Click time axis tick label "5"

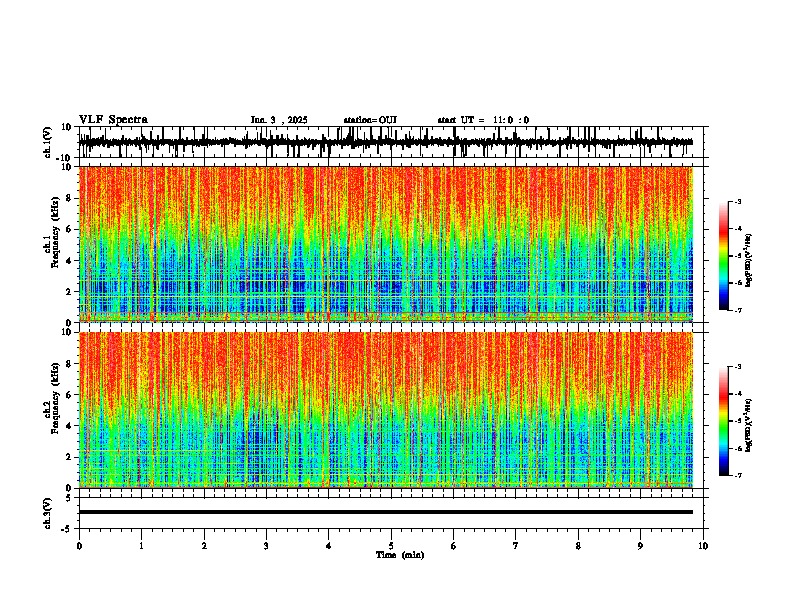coord(391,546)
